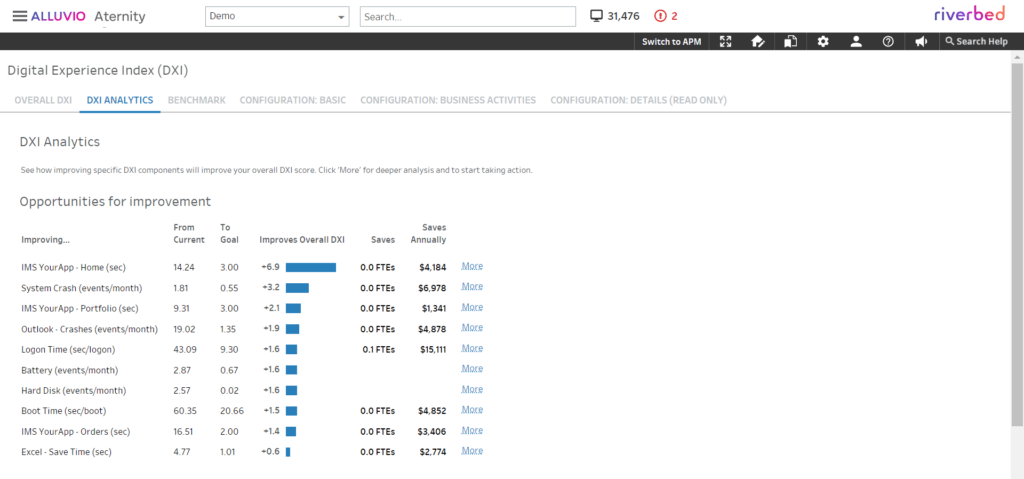Click the fullscreen expand icon
This screenshot has width=1024, height=479.
click(726, 41)
